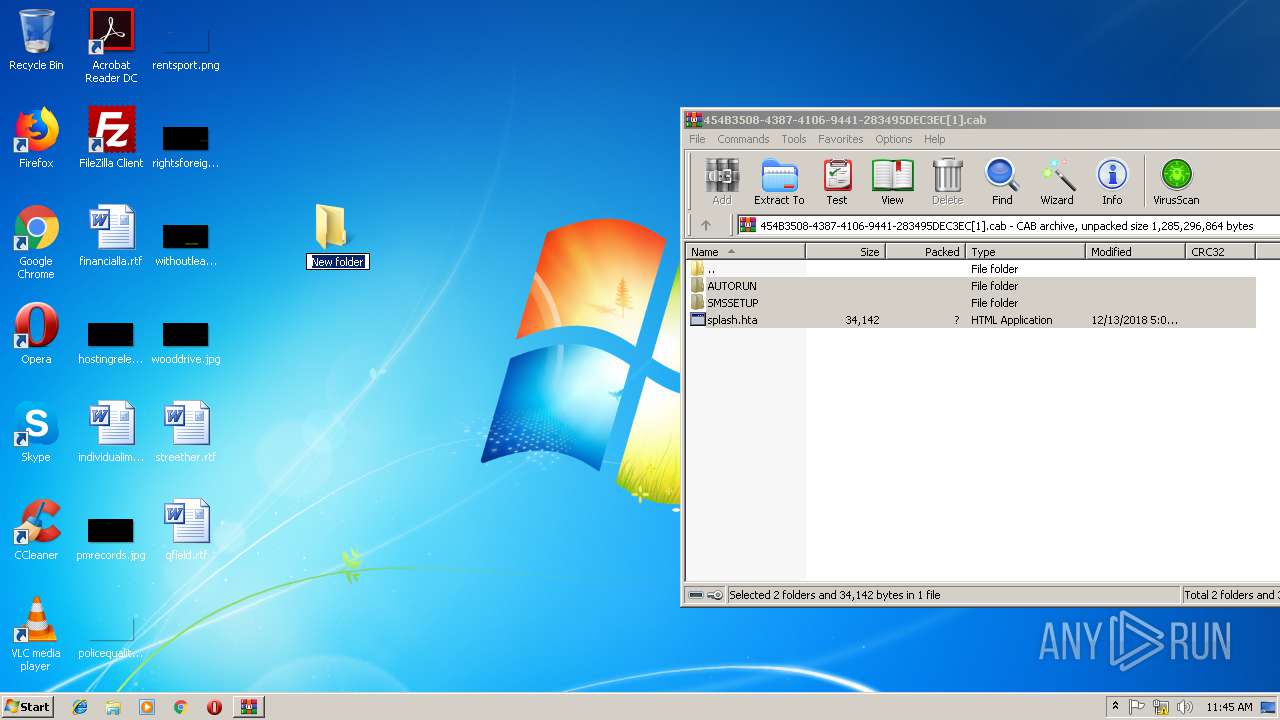Select the splash.hta file
1280x720 pixels.
pyautogui.click(x=970, y=320)
